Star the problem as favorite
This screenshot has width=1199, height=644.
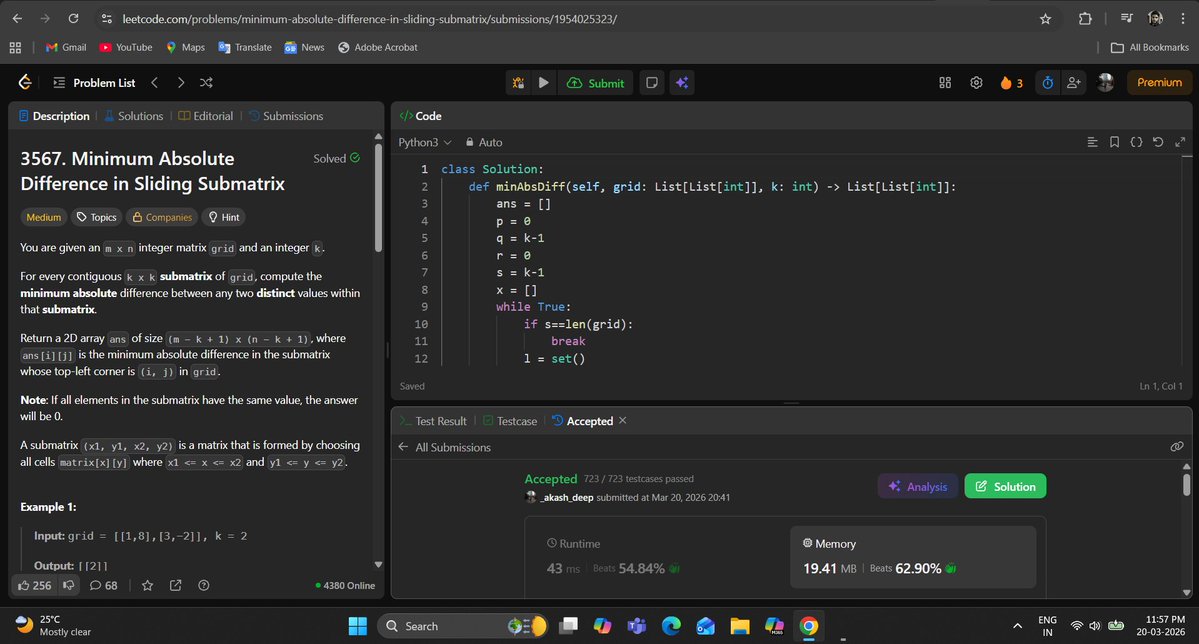(x=148, y=585)
